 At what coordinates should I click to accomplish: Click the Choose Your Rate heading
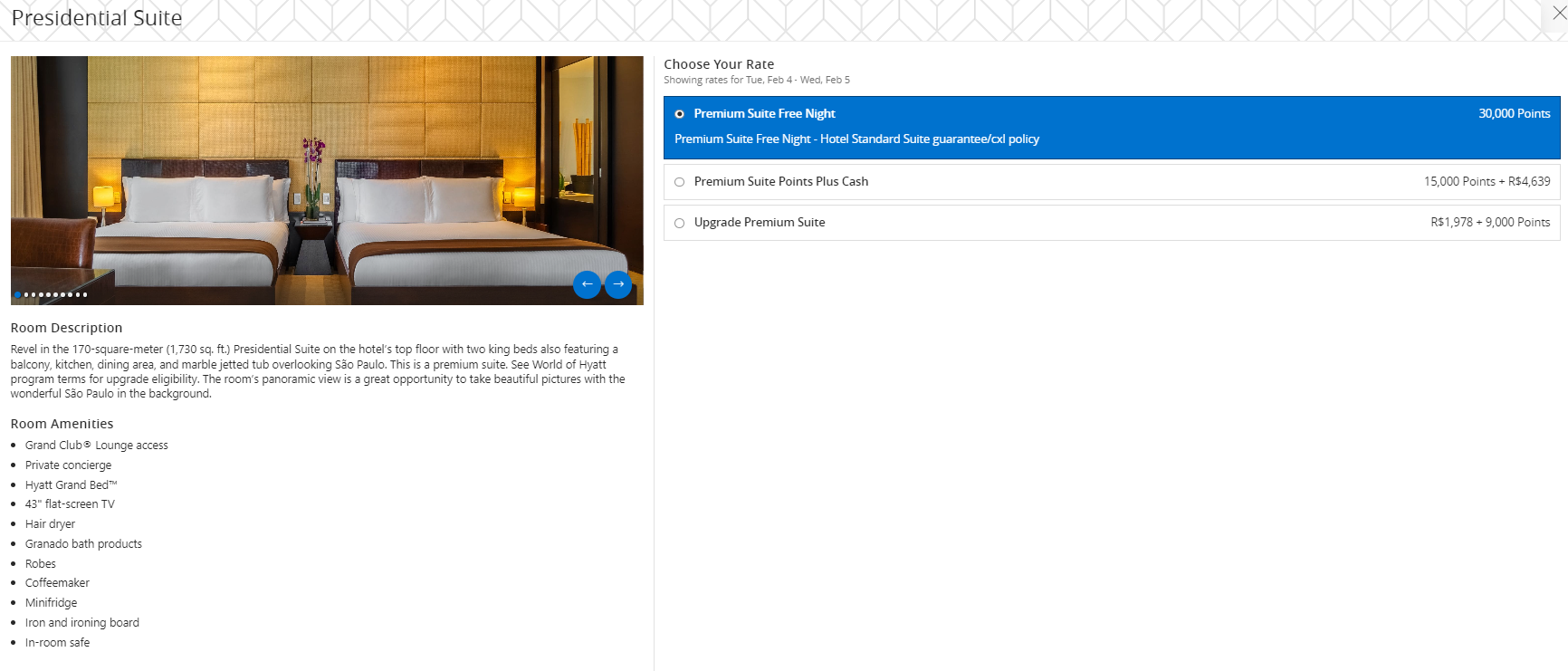point(719,64)
